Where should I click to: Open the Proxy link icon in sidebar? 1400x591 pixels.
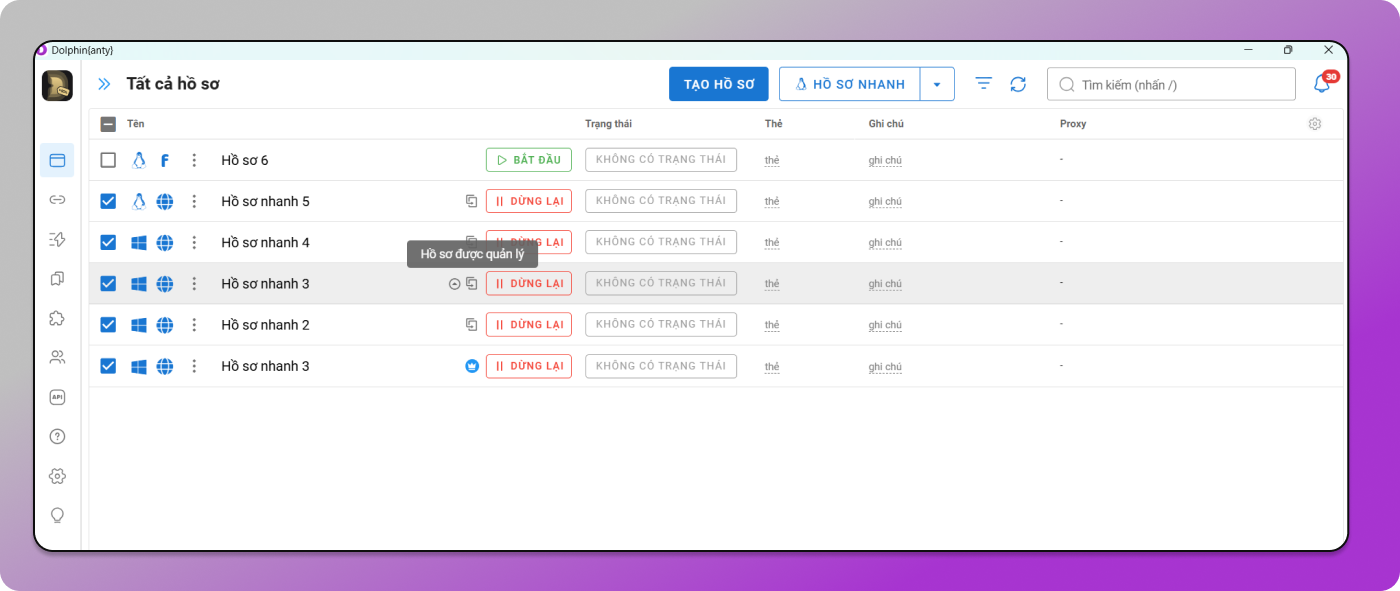[x=57, y=200]
